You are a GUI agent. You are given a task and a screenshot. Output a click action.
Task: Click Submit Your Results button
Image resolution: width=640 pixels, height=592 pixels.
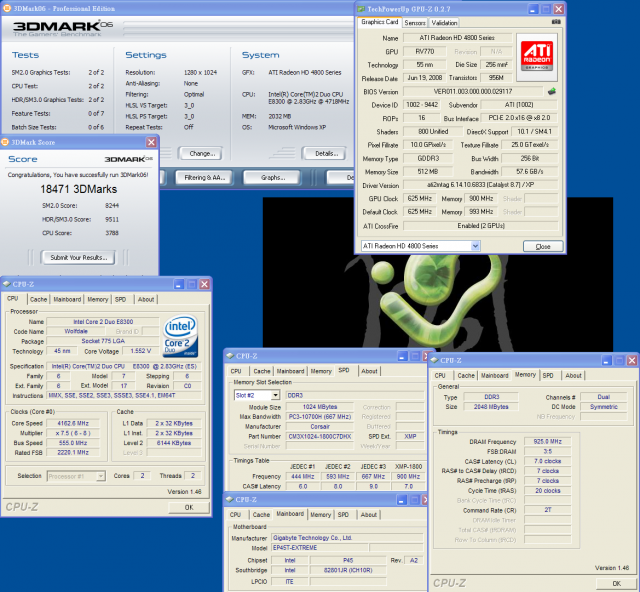click(78, 258)
